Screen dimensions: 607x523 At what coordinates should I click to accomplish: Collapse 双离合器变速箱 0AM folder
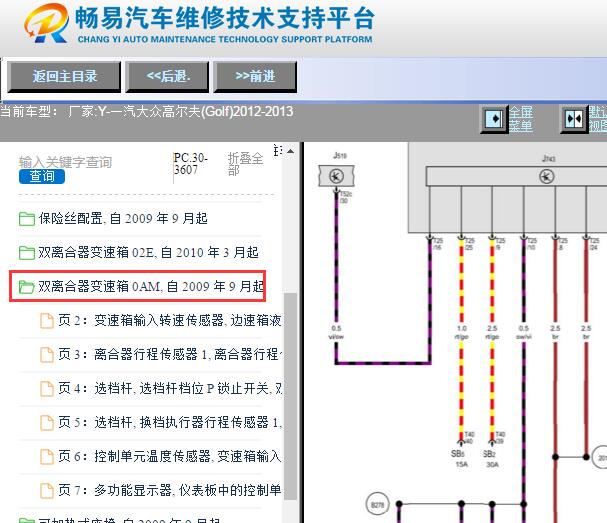coord(151,287)
